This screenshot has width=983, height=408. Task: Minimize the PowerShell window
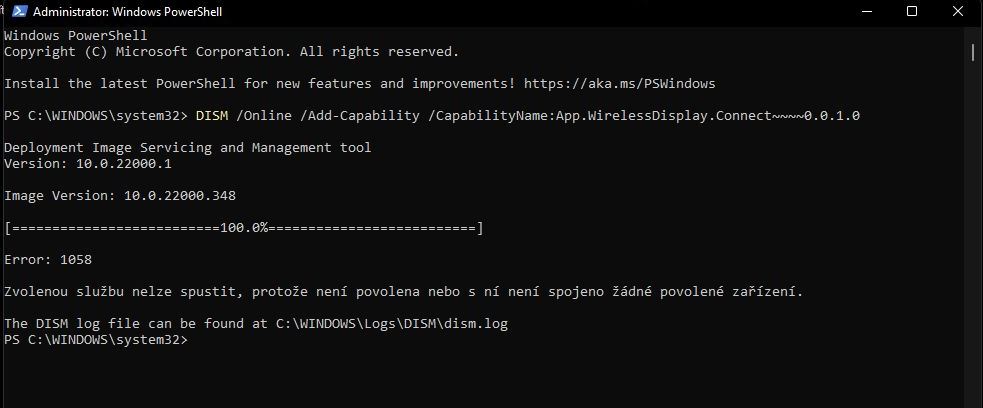[865, 12]
